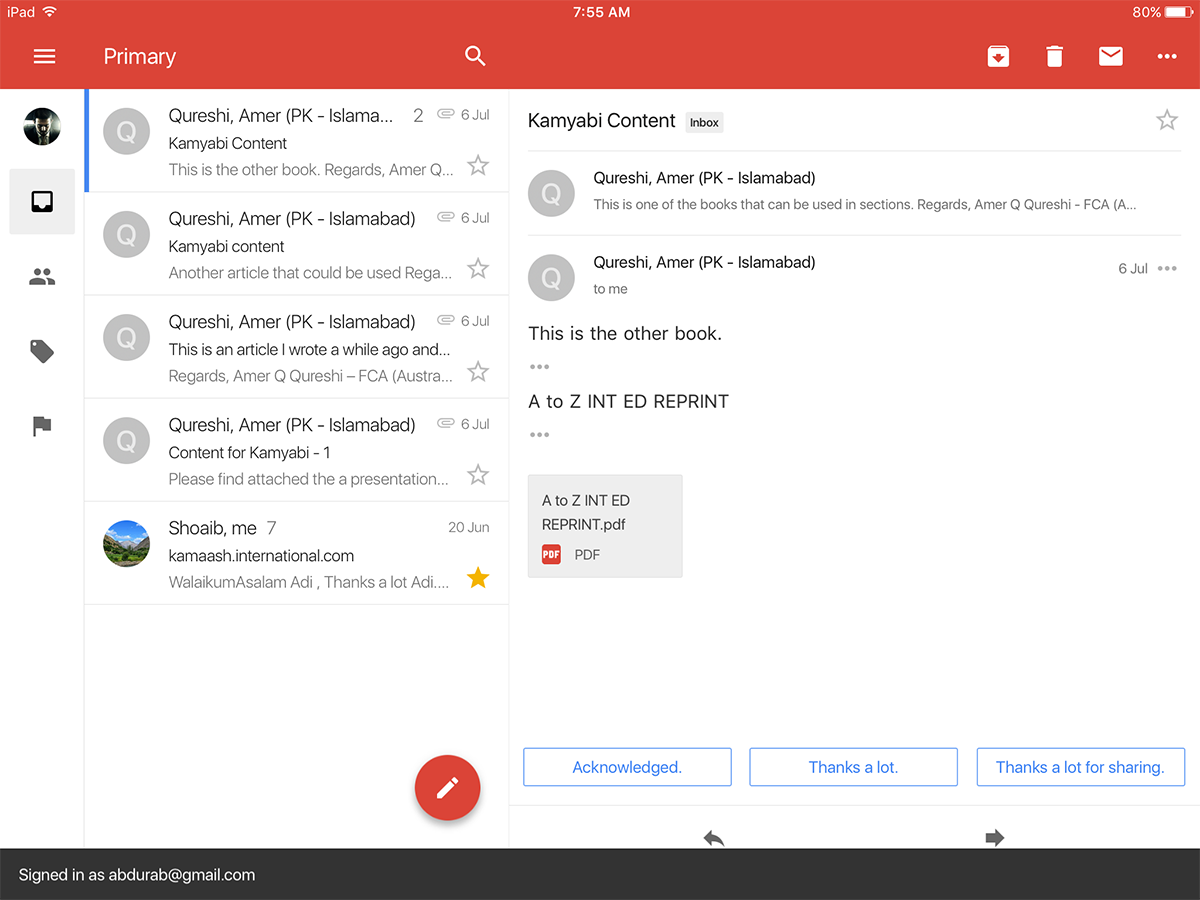Tap the Q avatar on the 'Content for Kamyabi - 1' row
This screenshot has width=1200, height=900.
pyautogui.click(x=127, y=441)
